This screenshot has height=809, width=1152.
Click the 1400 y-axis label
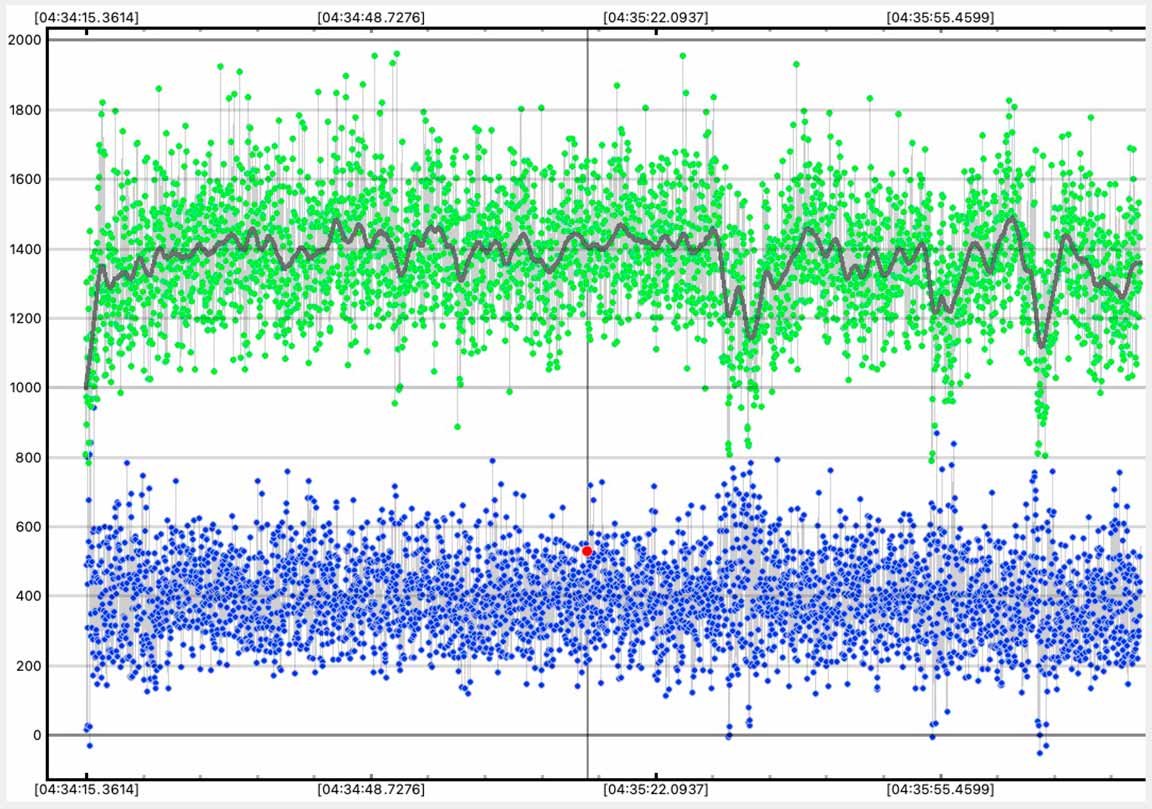click(x=23, y=249)
